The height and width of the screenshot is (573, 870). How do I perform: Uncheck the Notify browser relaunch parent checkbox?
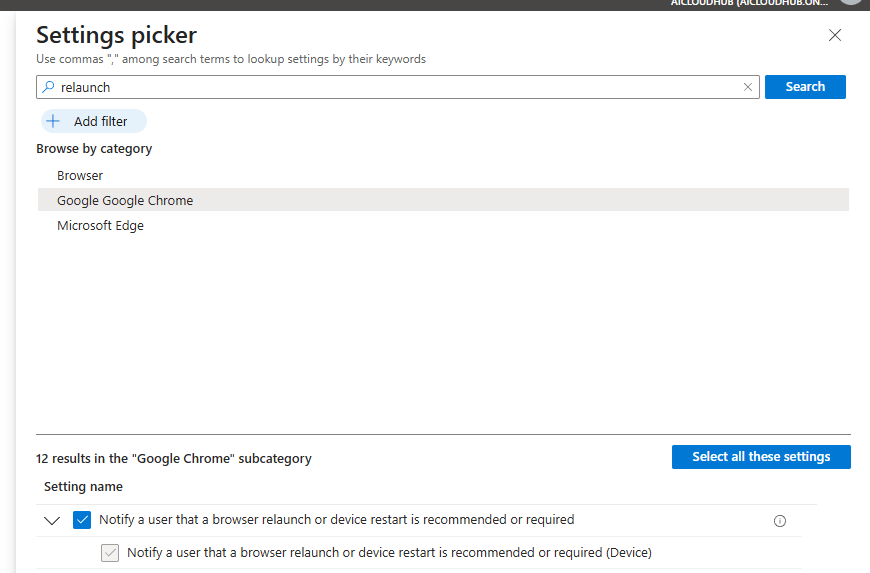coord(82,520)
